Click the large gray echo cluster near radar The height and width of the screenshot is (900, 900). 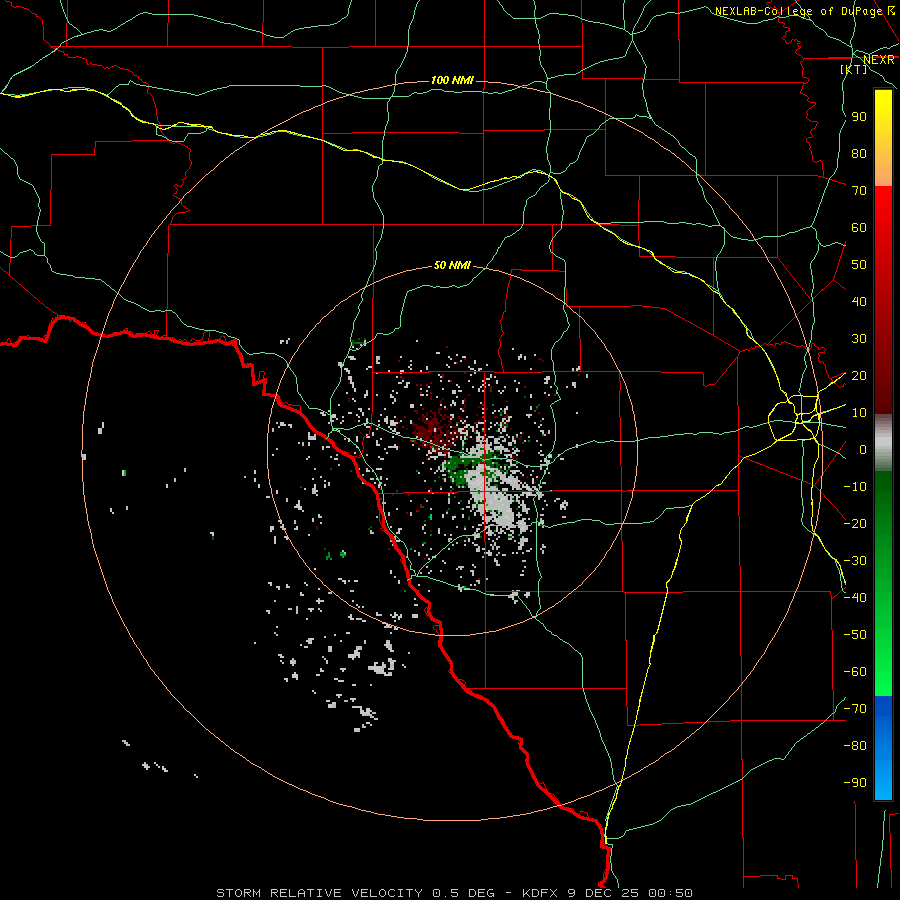pyautogui.click(x=495, y=496)
